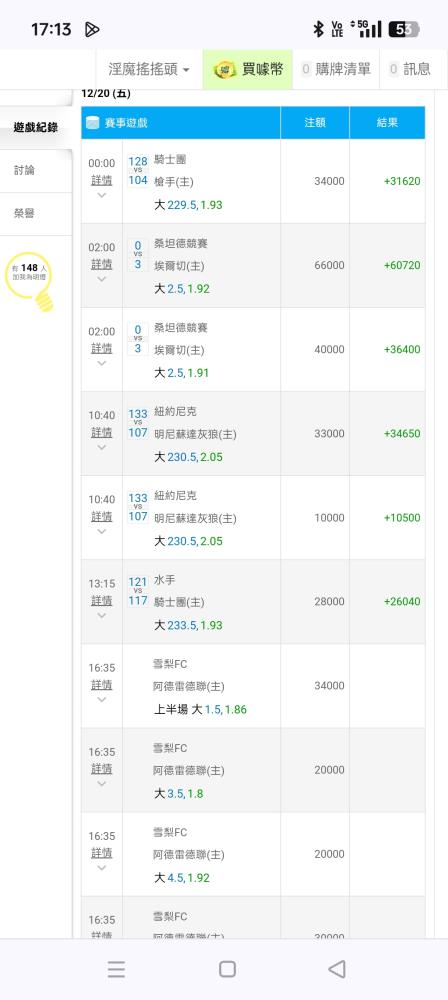
Task: Open Android recent apps menu icon
Action: [116, 969]
